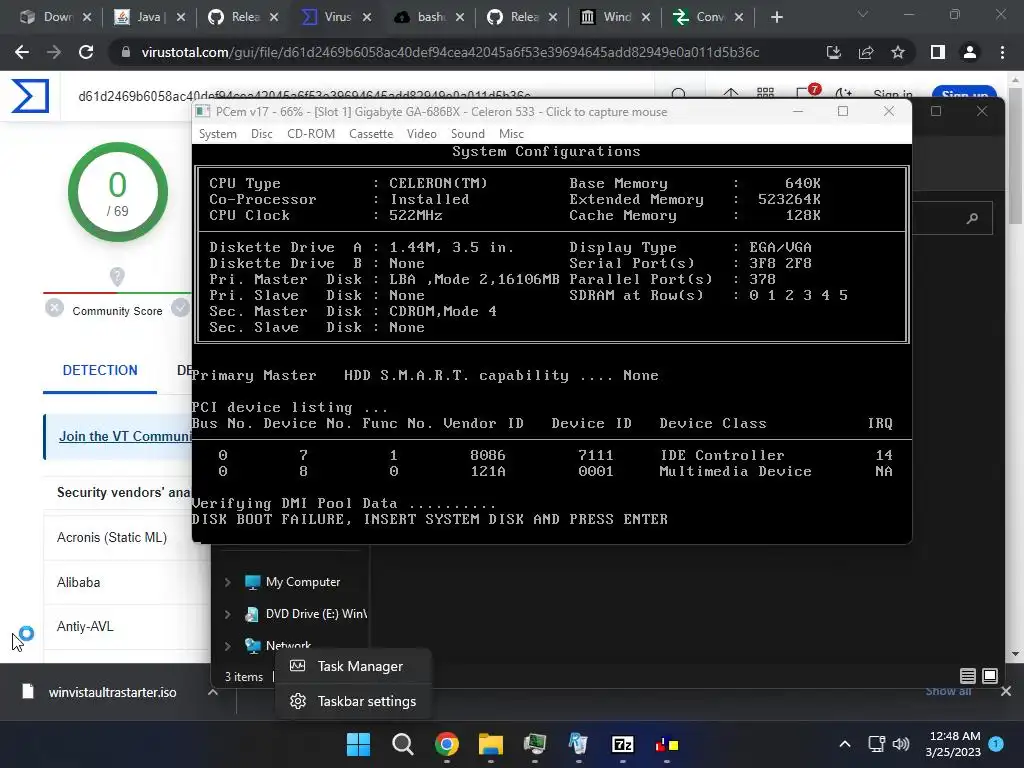Expand DVD Drive (E:) in the tree
This screenshot has height=768, width=1024.
point(227,614)
